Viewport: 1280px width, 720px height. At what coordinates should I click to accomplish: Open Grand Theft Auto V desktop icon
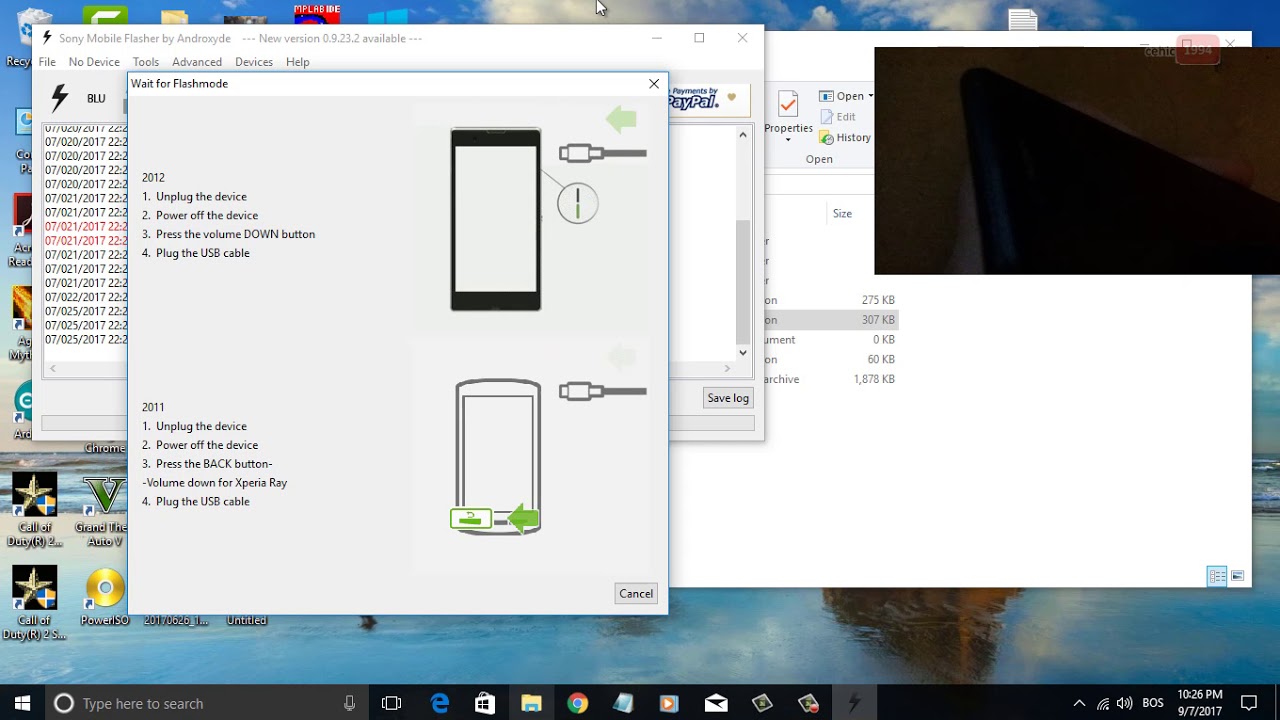click(104, 512)
